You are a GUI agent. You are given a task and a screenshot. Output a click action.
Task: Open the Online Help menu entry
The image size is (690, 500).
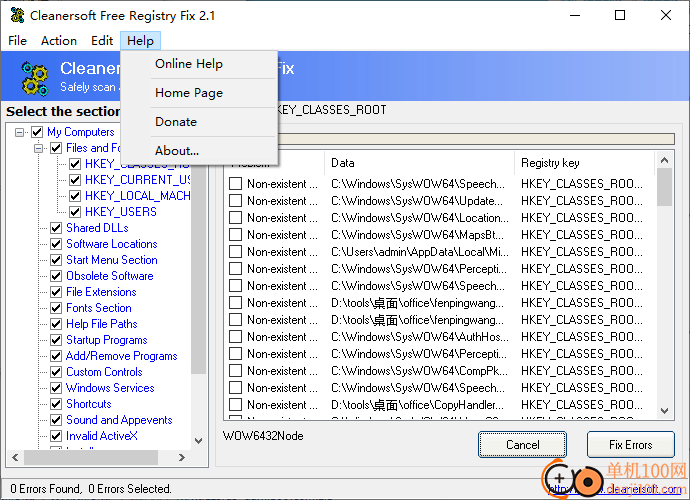(x=189, y=64)
